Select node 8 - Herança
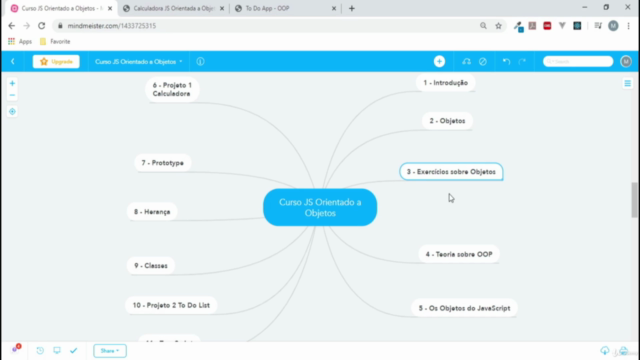 pyautogui.click(x=152, y=212)
